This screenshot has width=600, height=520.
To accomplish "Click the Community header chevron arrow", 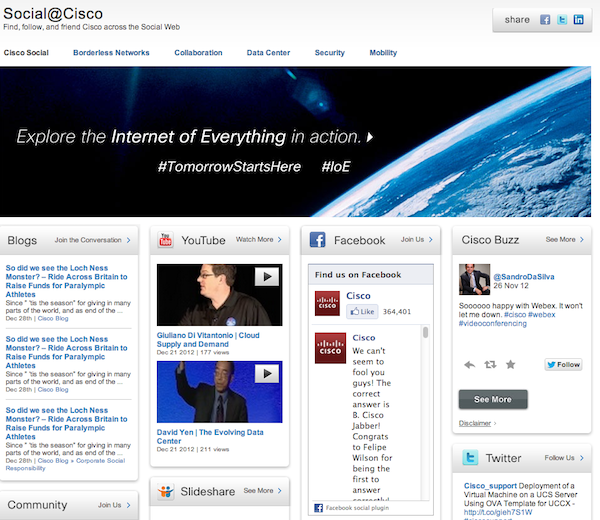I will tap(129, 505).
